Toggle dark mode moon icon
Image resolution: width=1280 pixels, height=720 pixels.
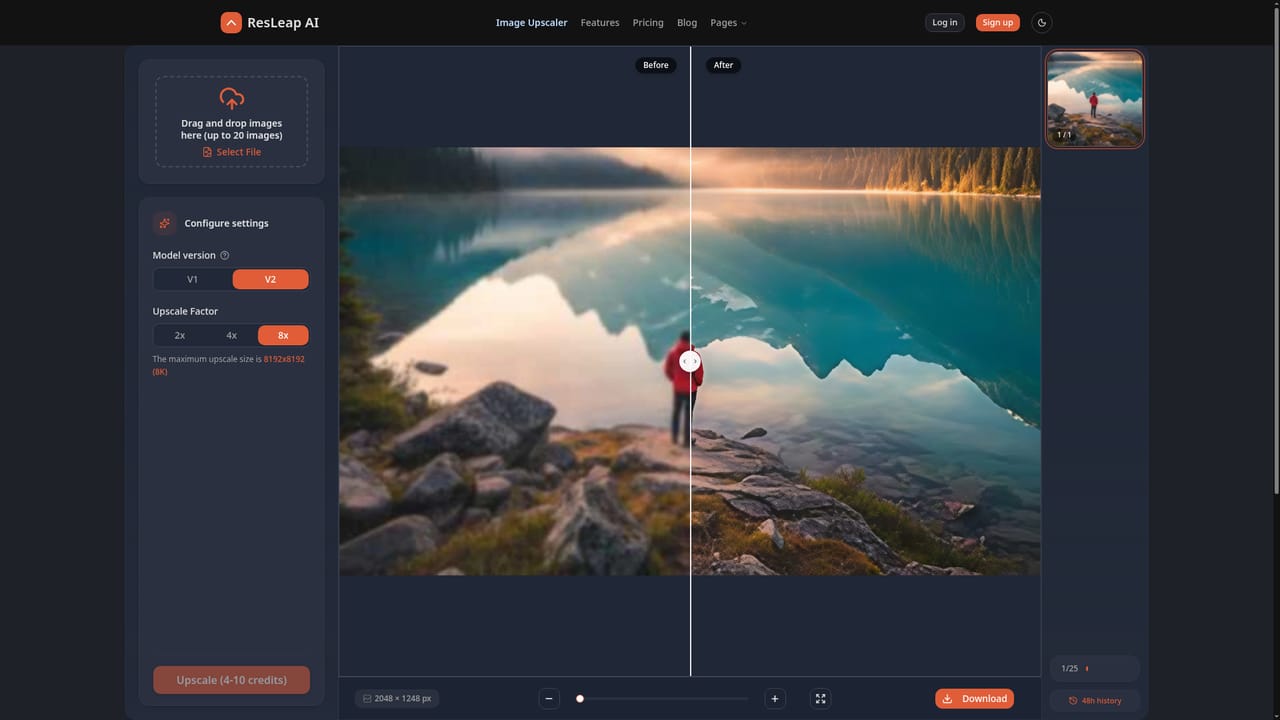point(1041,22)
